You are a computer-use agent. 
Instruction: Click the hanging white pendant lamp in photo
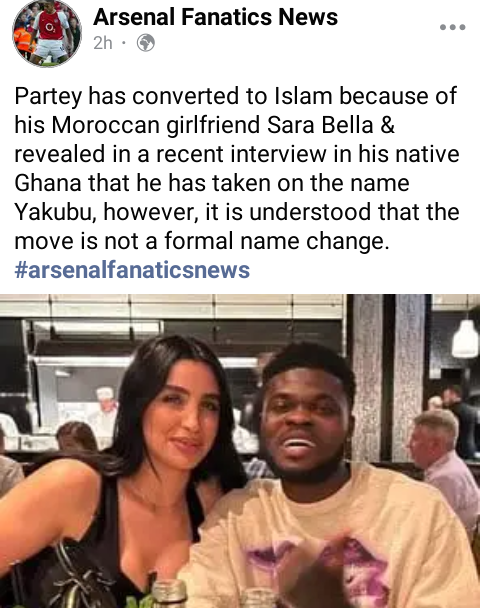point(465,337)
